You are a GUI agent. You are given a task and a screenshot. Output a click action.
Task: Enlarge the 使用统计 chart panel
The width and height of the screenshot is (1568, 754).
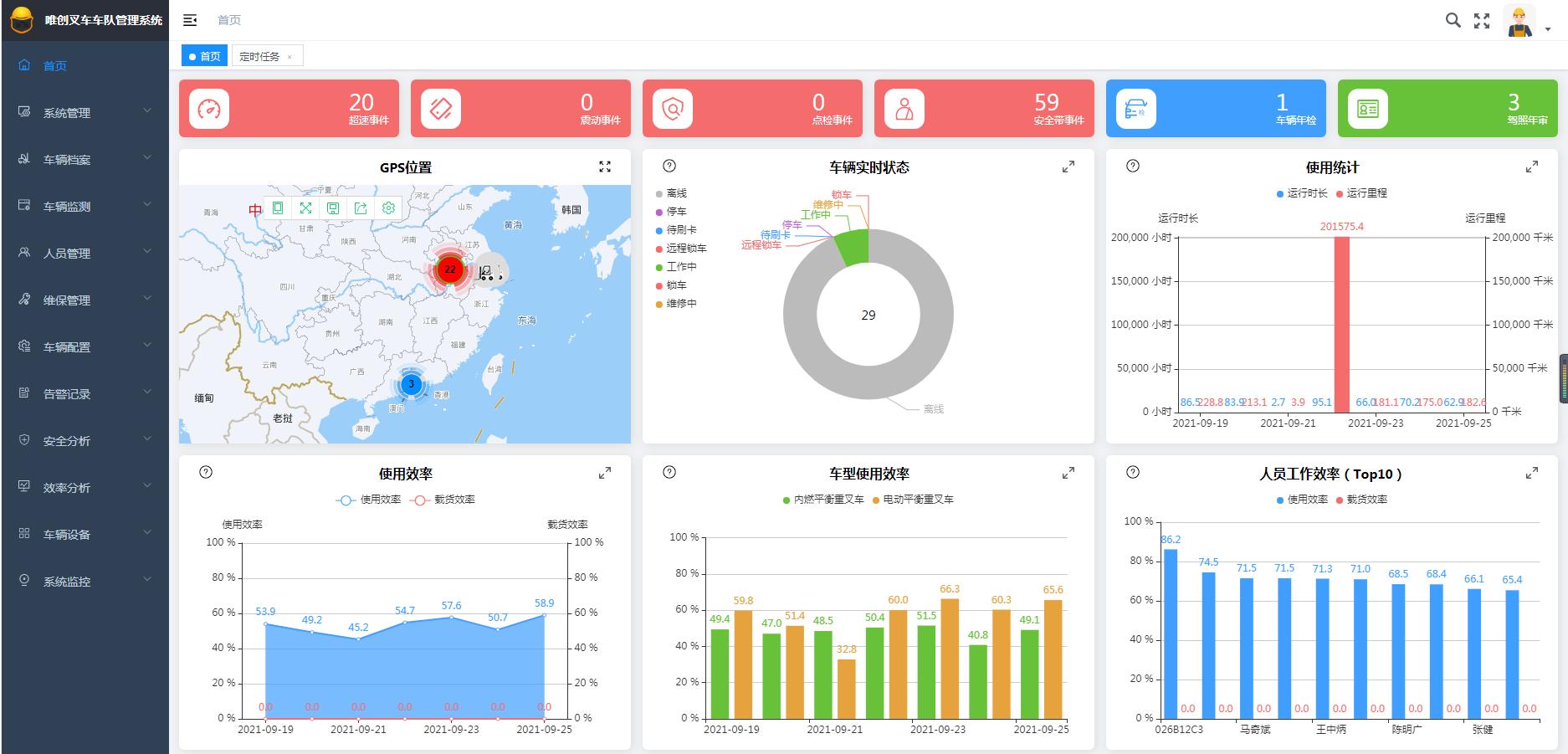pyautogui.click(x=1532, y=167)
